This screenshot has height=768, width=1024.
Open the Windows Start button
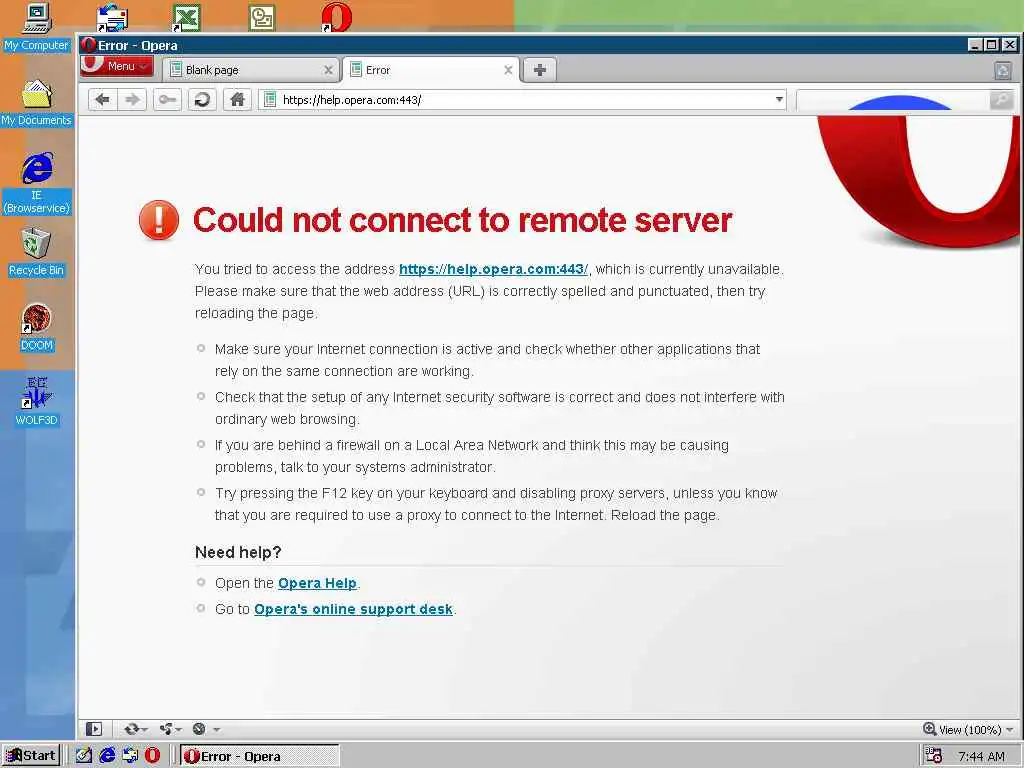[x=31, y=756]
